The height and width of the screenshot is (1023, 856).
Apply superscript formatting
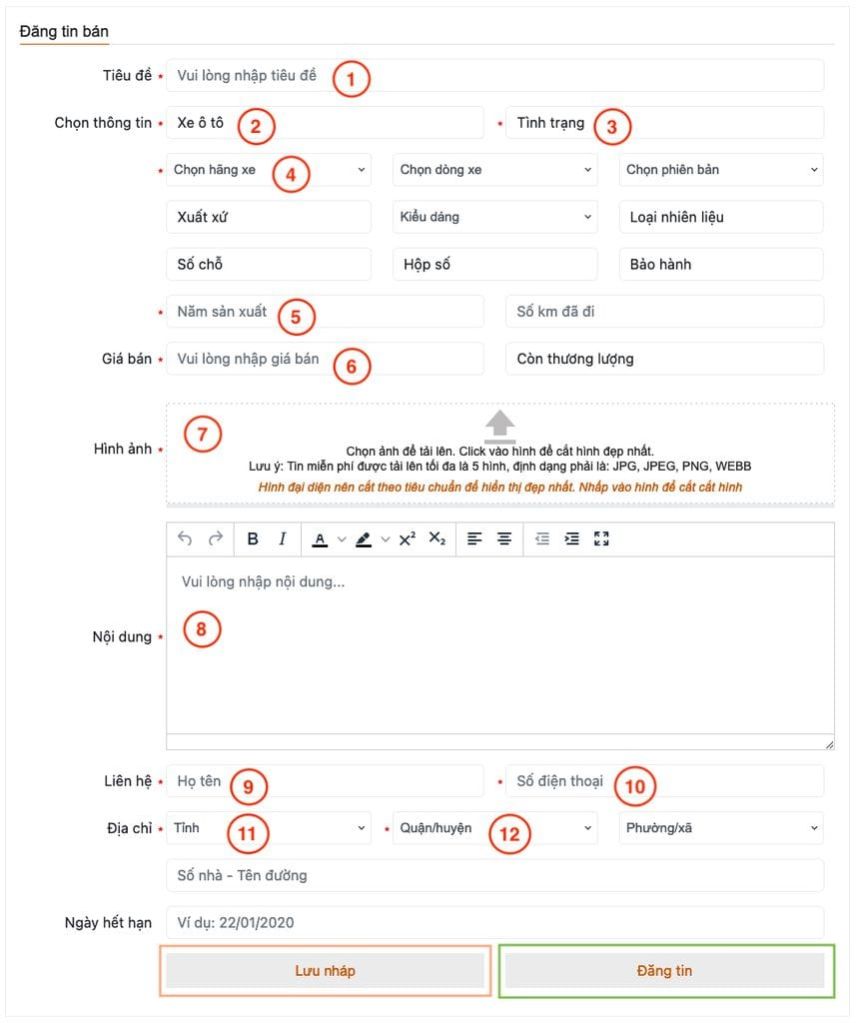point(407,539)
